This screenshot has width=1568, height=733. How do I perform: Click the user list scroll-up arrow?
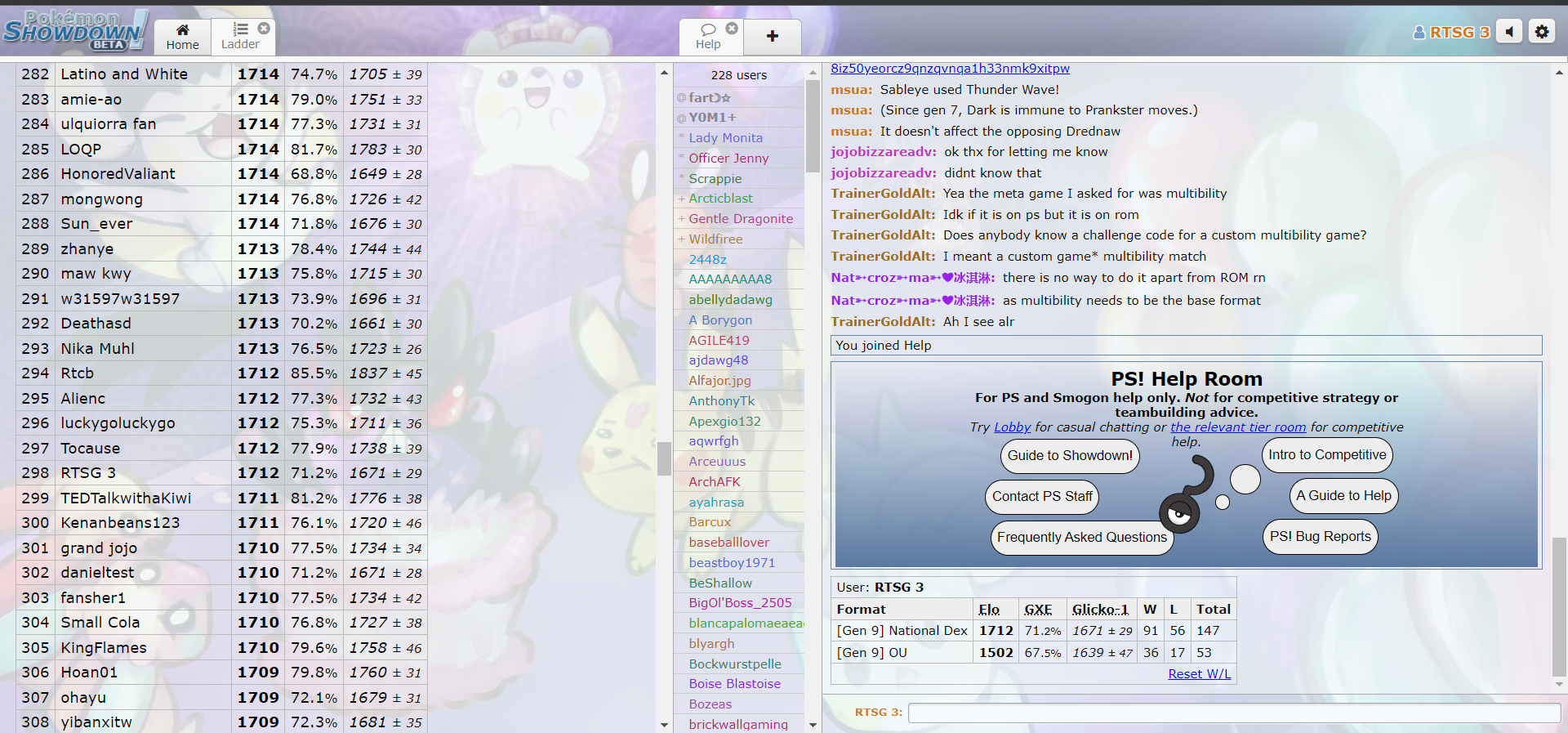pyautogui.click(x=813, y=73)
